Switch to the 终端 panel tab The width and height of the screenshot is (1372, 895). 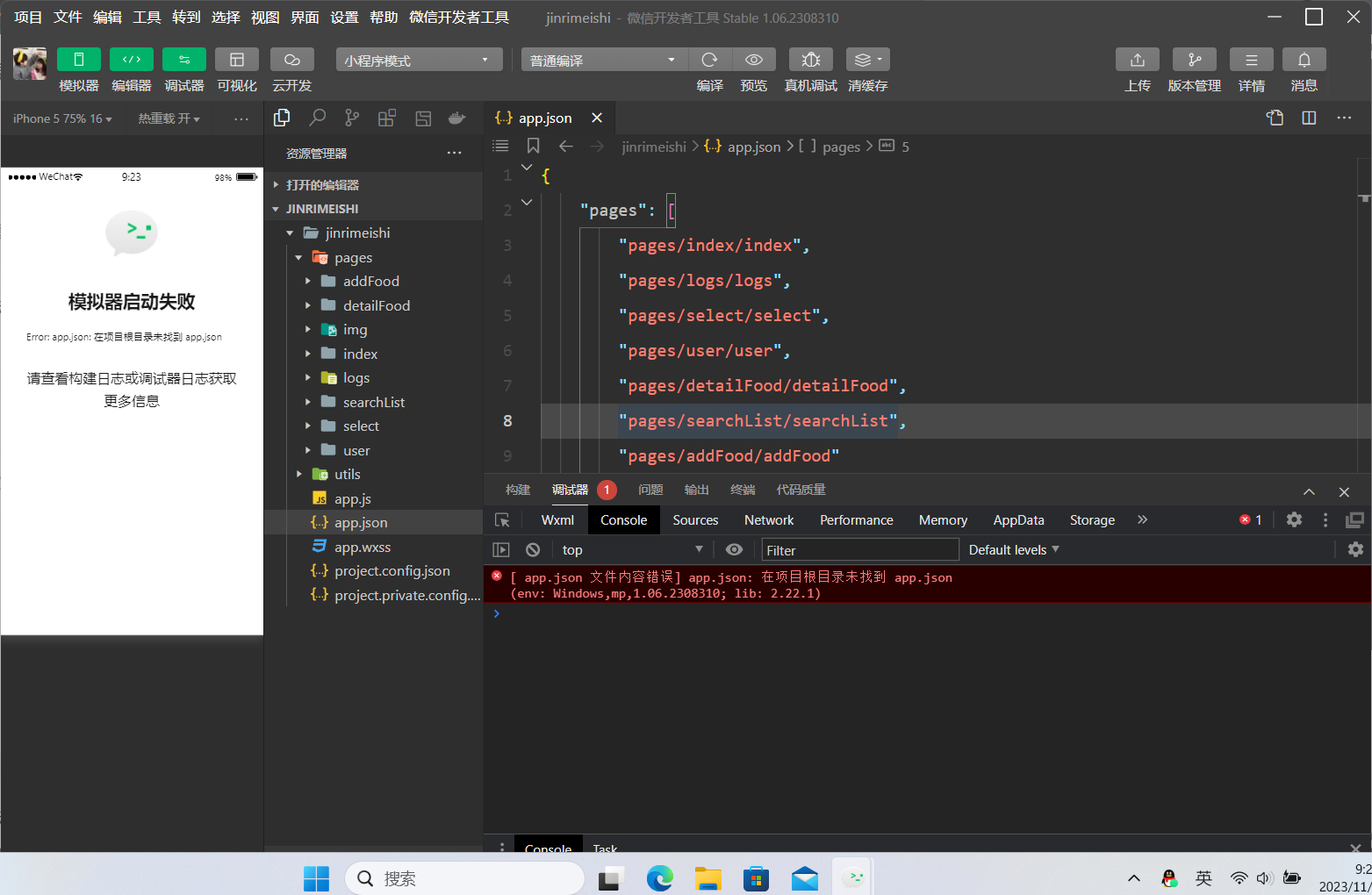click(x=743, y=490)
